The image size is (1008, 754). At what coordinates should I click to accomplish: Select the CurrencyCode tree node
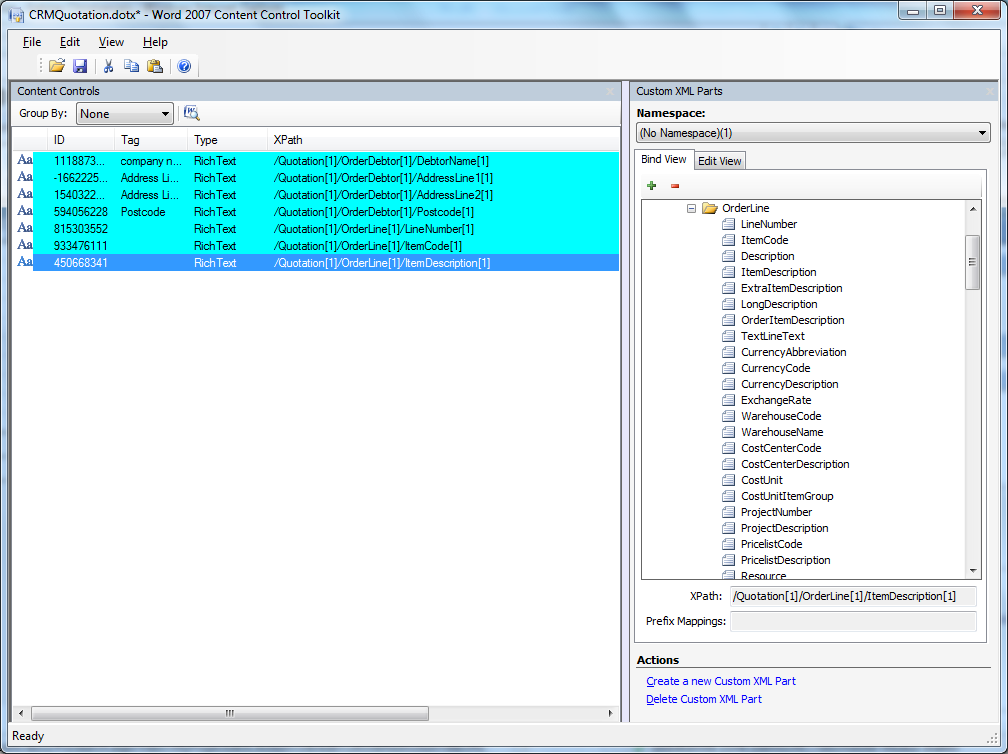coord(775,368)
